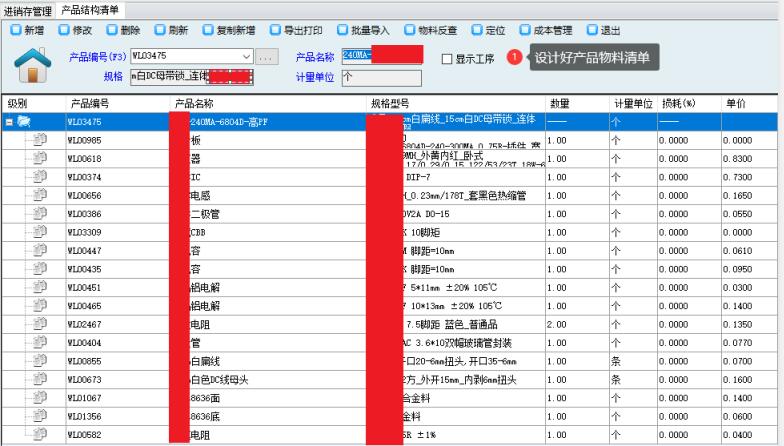The height and width of the screenshot is (446, 784).
Task: Collapse the WL03475 root tree node
Action: tap(9, 122)
